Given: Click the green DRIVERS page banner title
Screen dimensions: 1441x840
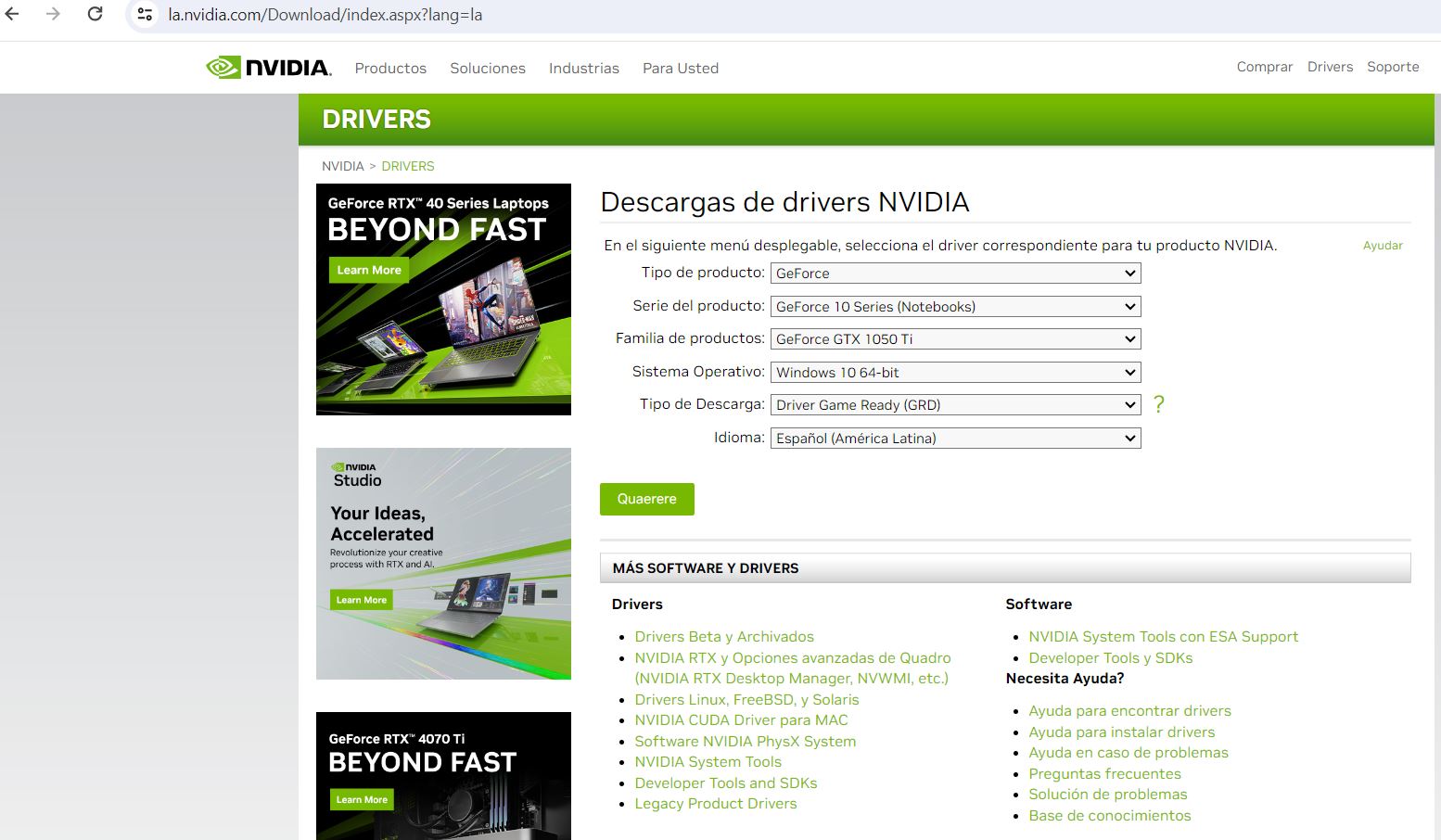Looking at the screenshot, I should [376, 120].
